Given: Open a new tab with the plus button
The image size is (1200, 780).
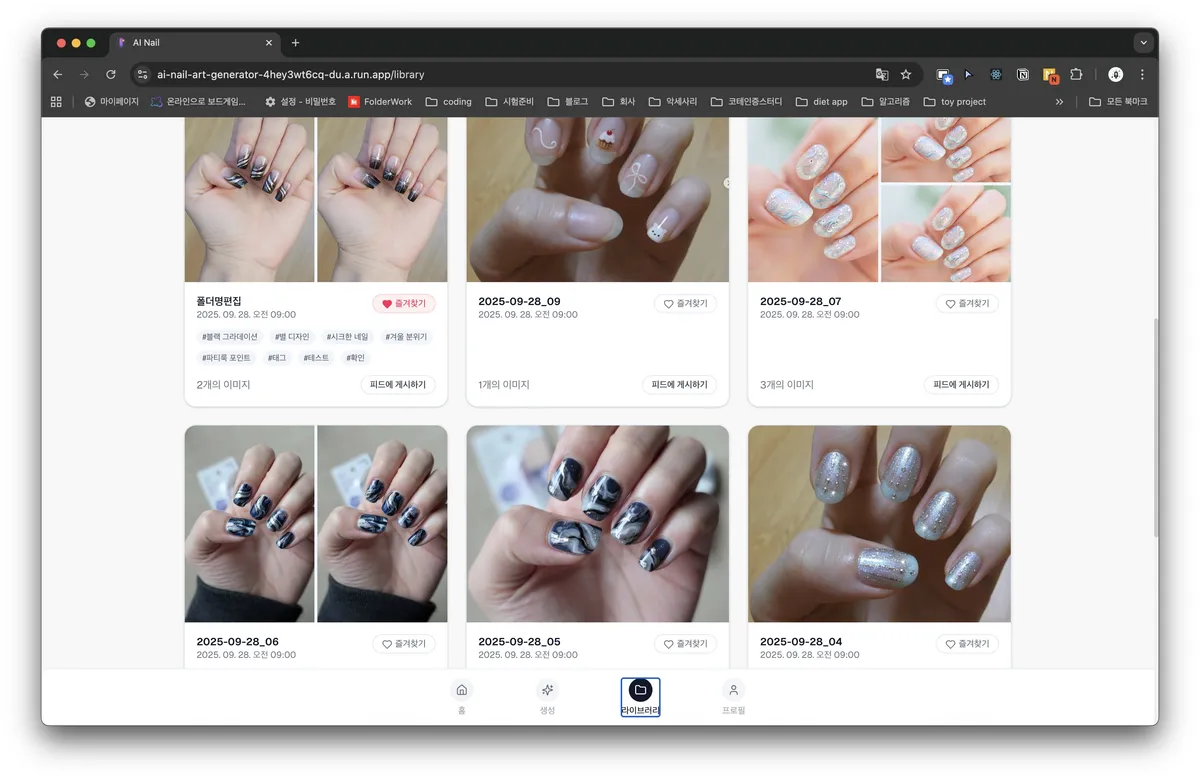Looking at the screenshot, I should [295, 43].
